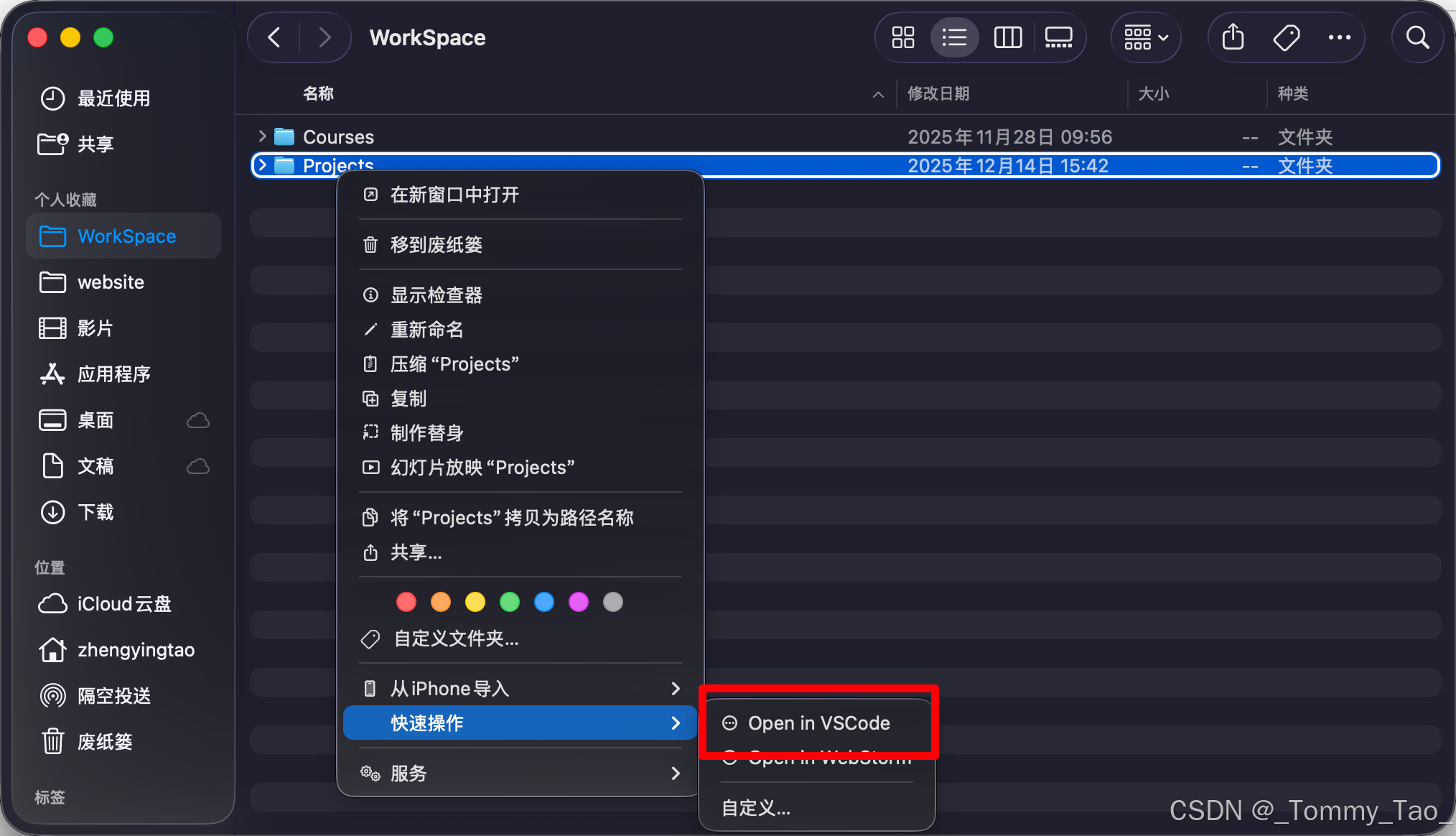The height and width of the screenshot is (836, 1456).
Task: Click Open in VSCode
Action: click(818, 723)
